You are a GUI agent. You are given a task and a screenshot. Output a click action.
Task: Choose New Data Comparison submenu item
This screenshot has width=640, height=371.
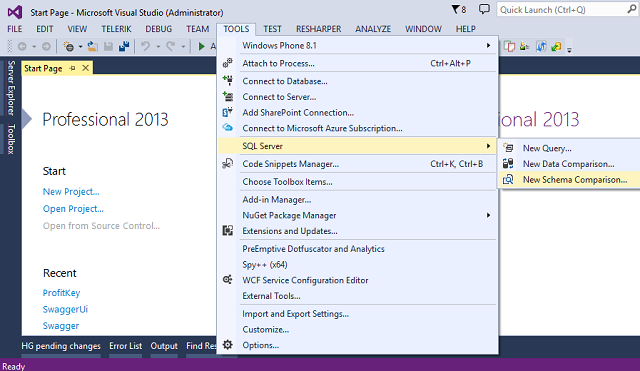click(x=569, y=164)
